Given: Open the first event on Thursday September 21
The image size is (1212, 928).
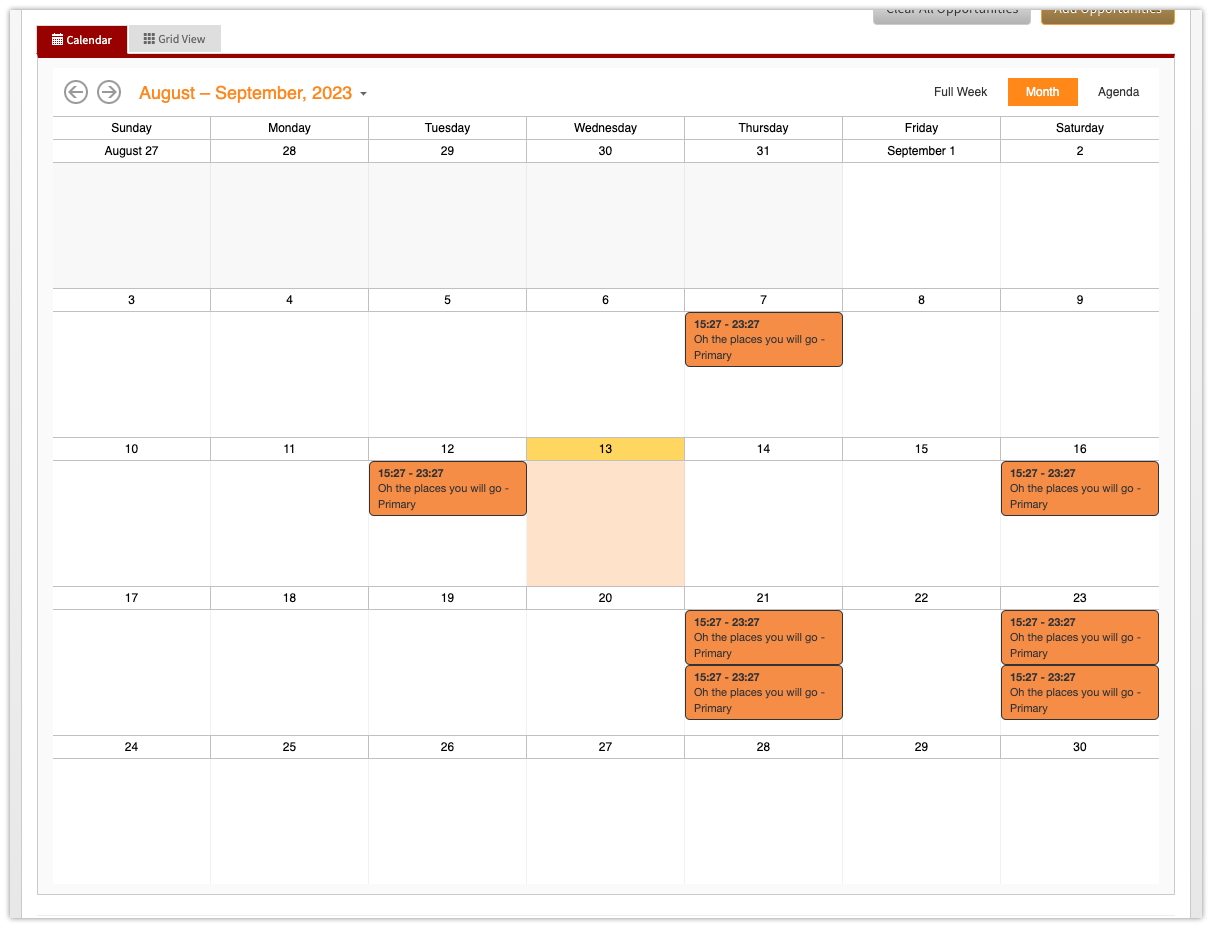Looking at the screenshot, I should point(764,638).
